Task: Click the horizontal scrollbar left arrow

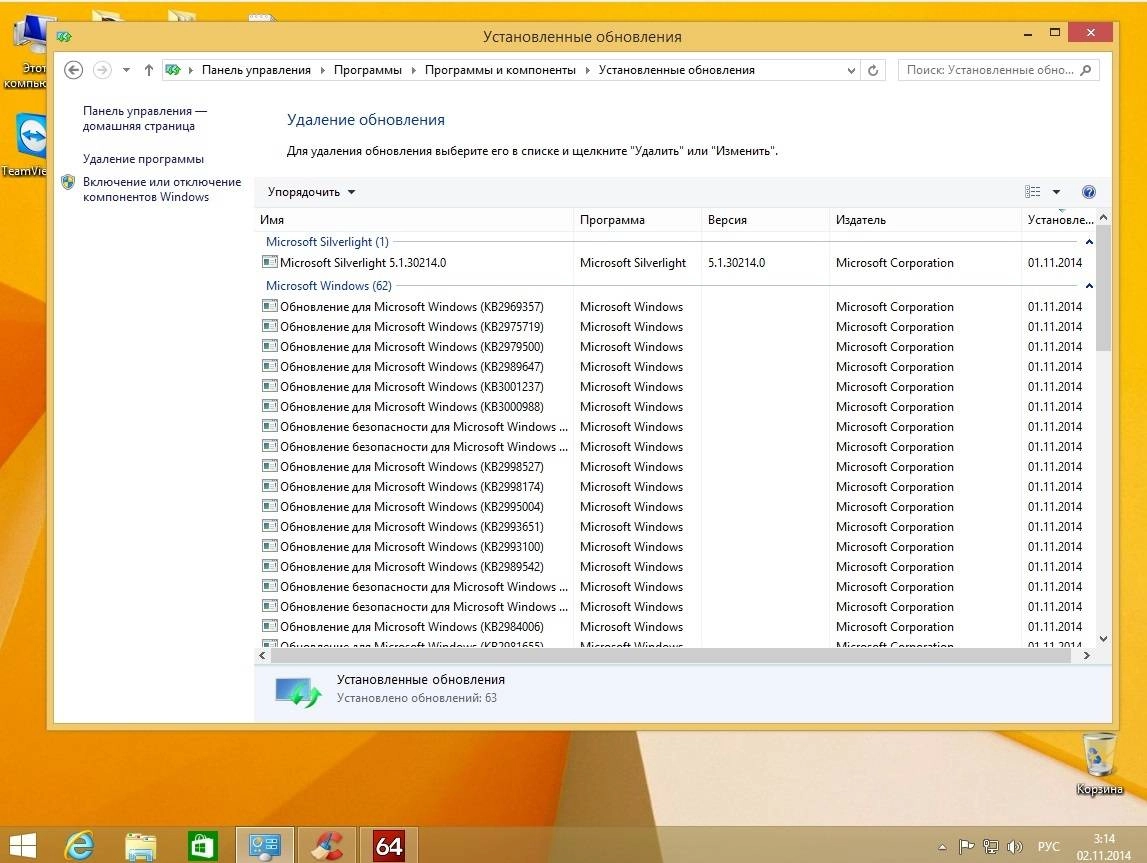Action: point(262,656)
